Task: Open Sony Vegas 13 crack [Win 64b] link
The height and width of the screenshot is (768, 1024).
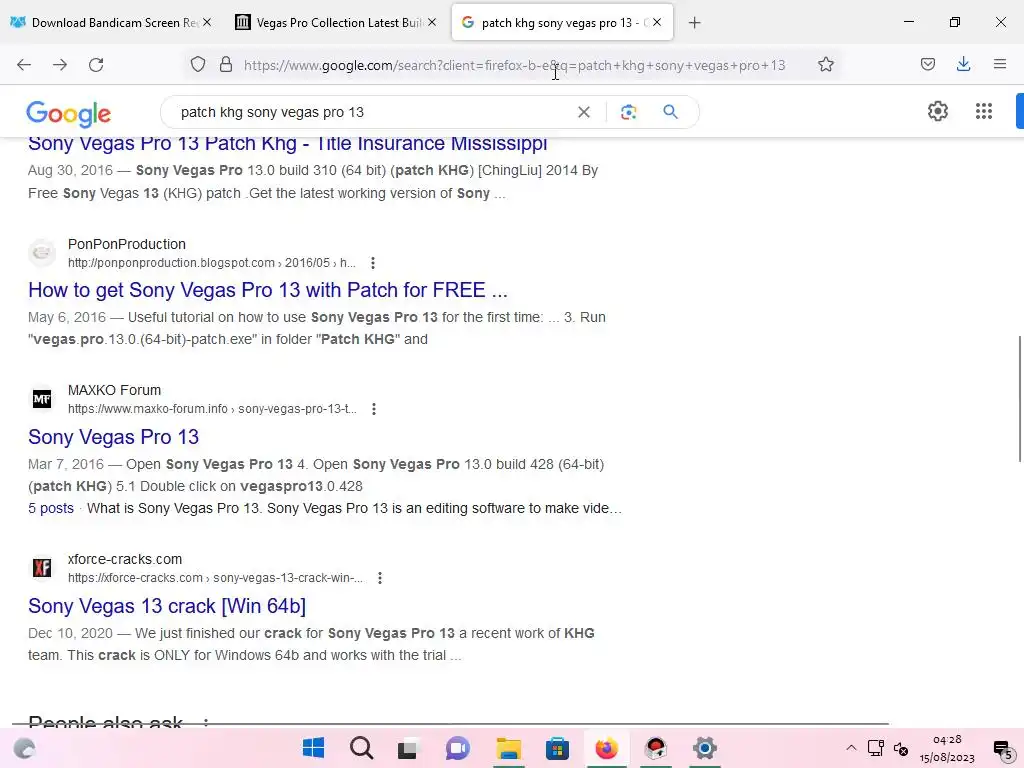Action: (x=167, y=606)
